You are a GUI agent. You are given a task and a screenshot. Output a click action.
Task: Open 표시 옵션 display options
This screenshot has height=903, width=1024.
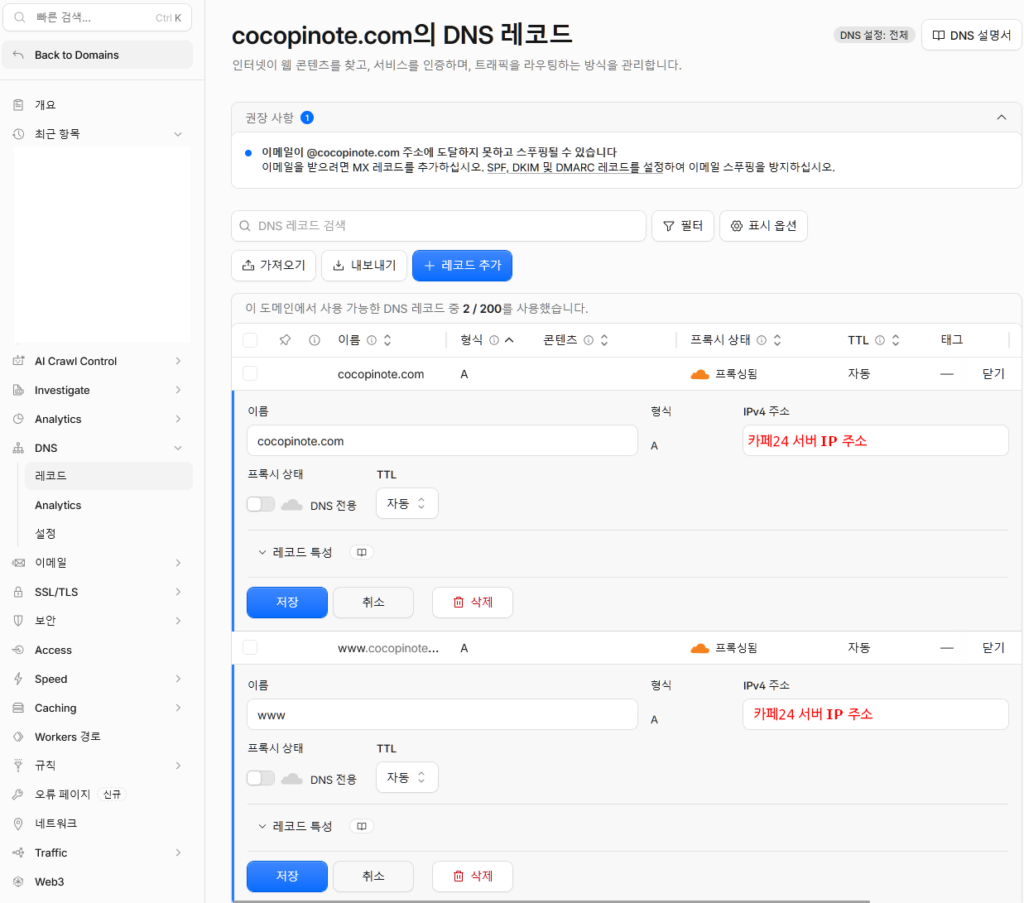(x=763, y=226)
